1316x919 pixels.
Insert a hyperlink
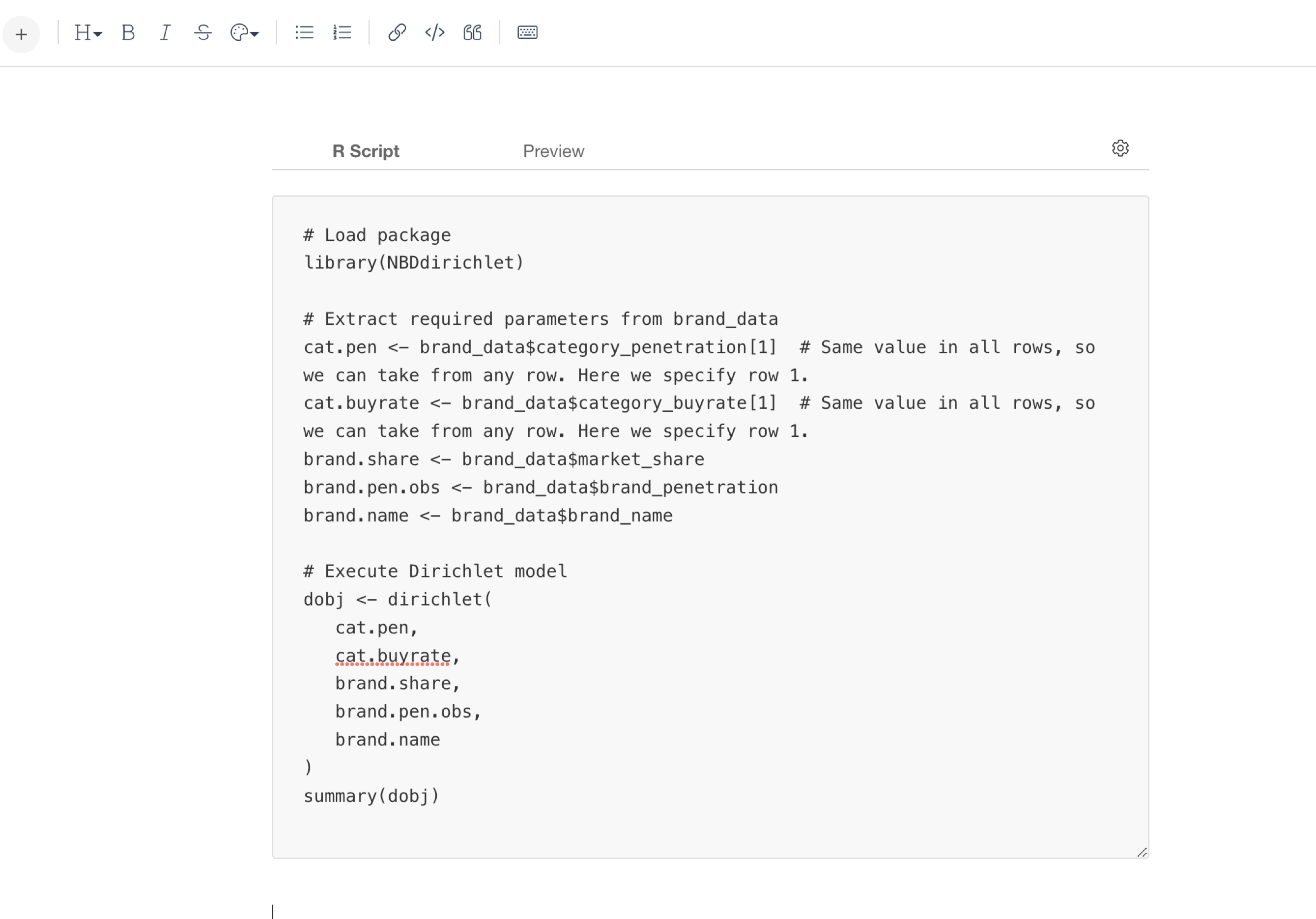point(397,32)
